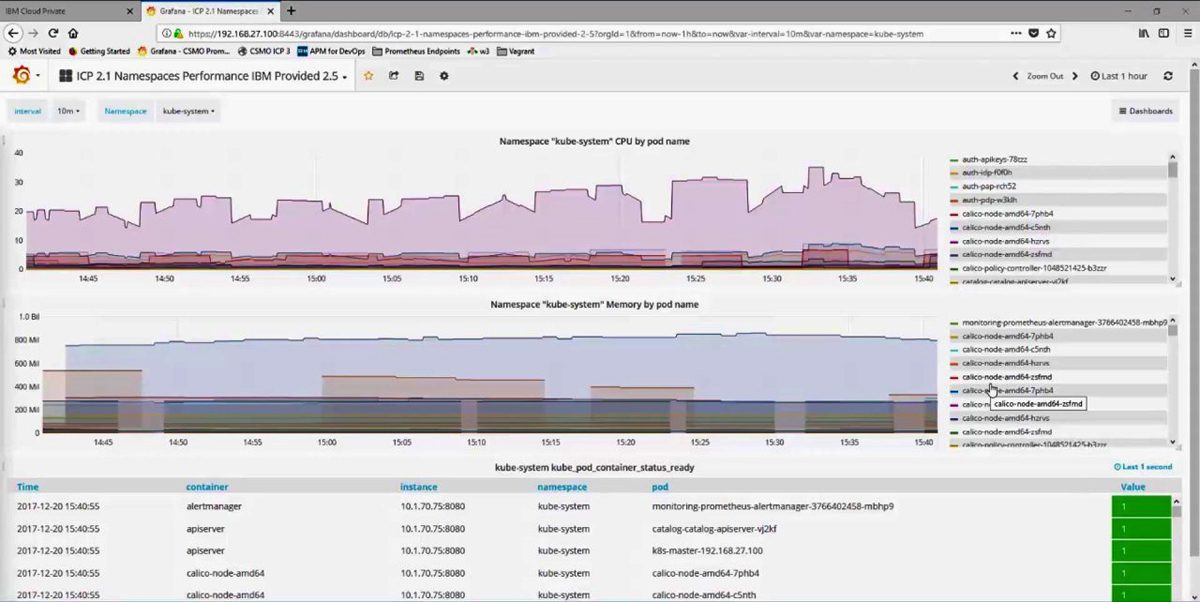
Task: Open the kube-system namespace dropdown
Action: tap(188, 111)
